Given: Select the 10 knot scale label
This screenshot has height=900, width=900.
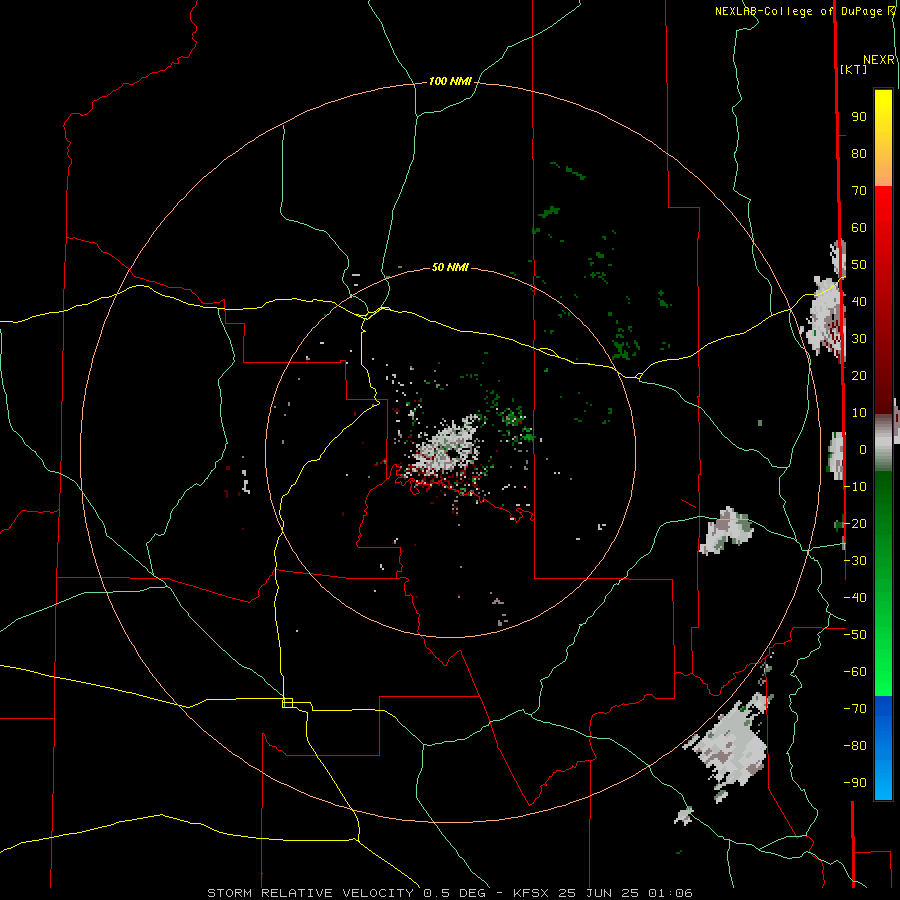Looking at the screenshot, I should pos(859,413).
